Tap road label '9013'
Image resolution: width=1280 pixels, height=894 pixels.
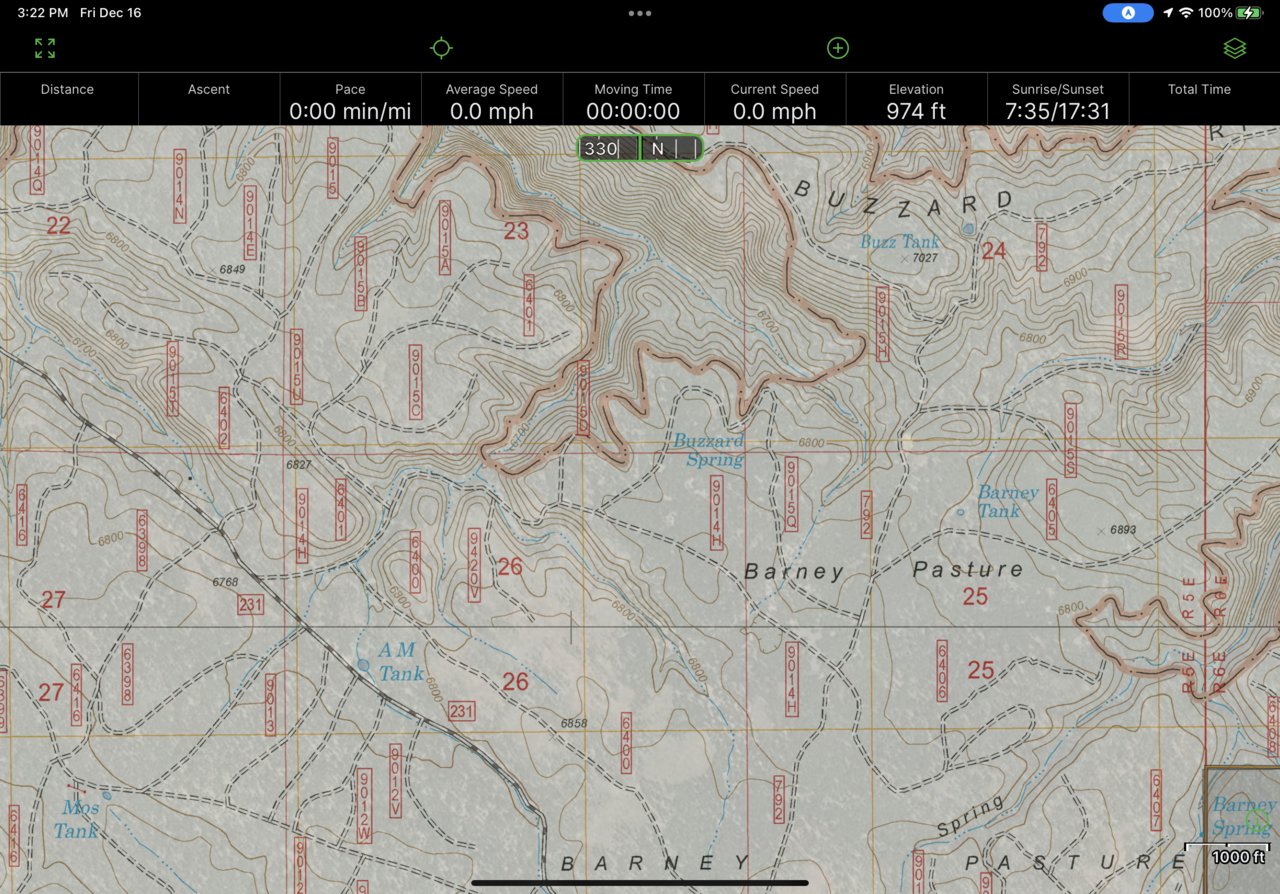pyautogui.click(x=270, y=704)
